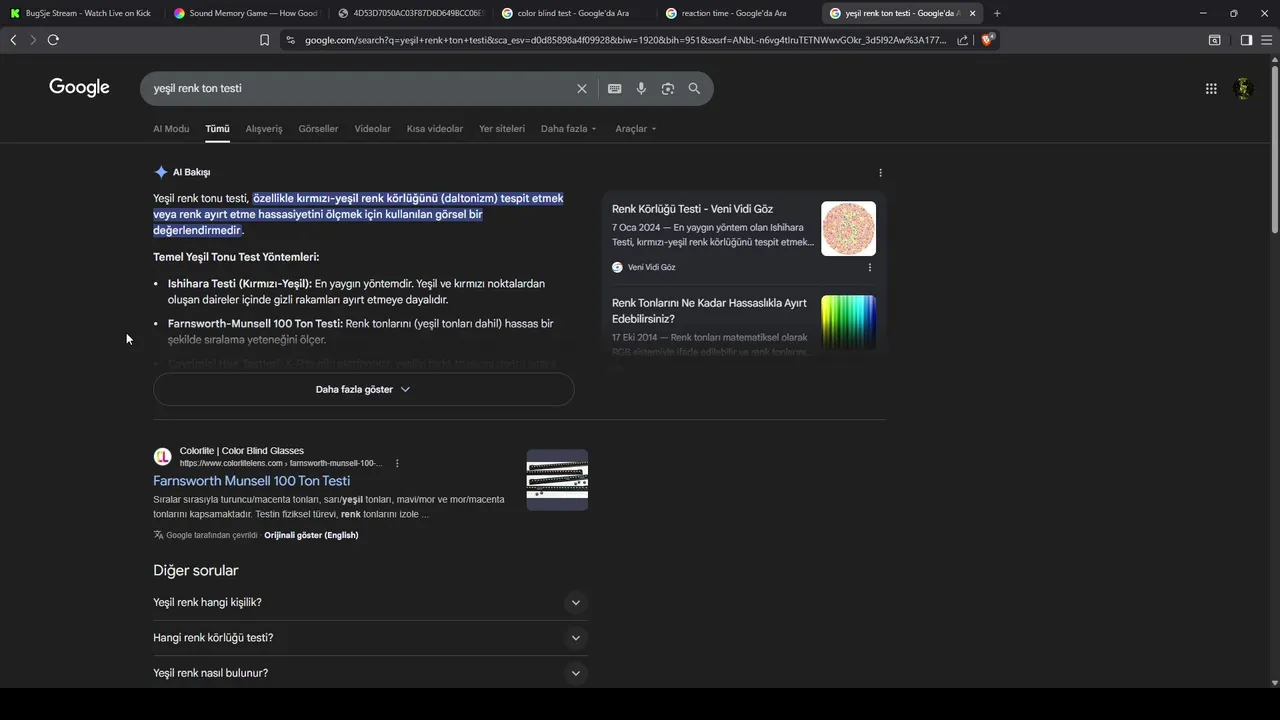Open a new tab with the plus button
This screenshot has width=1280, height=720.
coord(997,13)
